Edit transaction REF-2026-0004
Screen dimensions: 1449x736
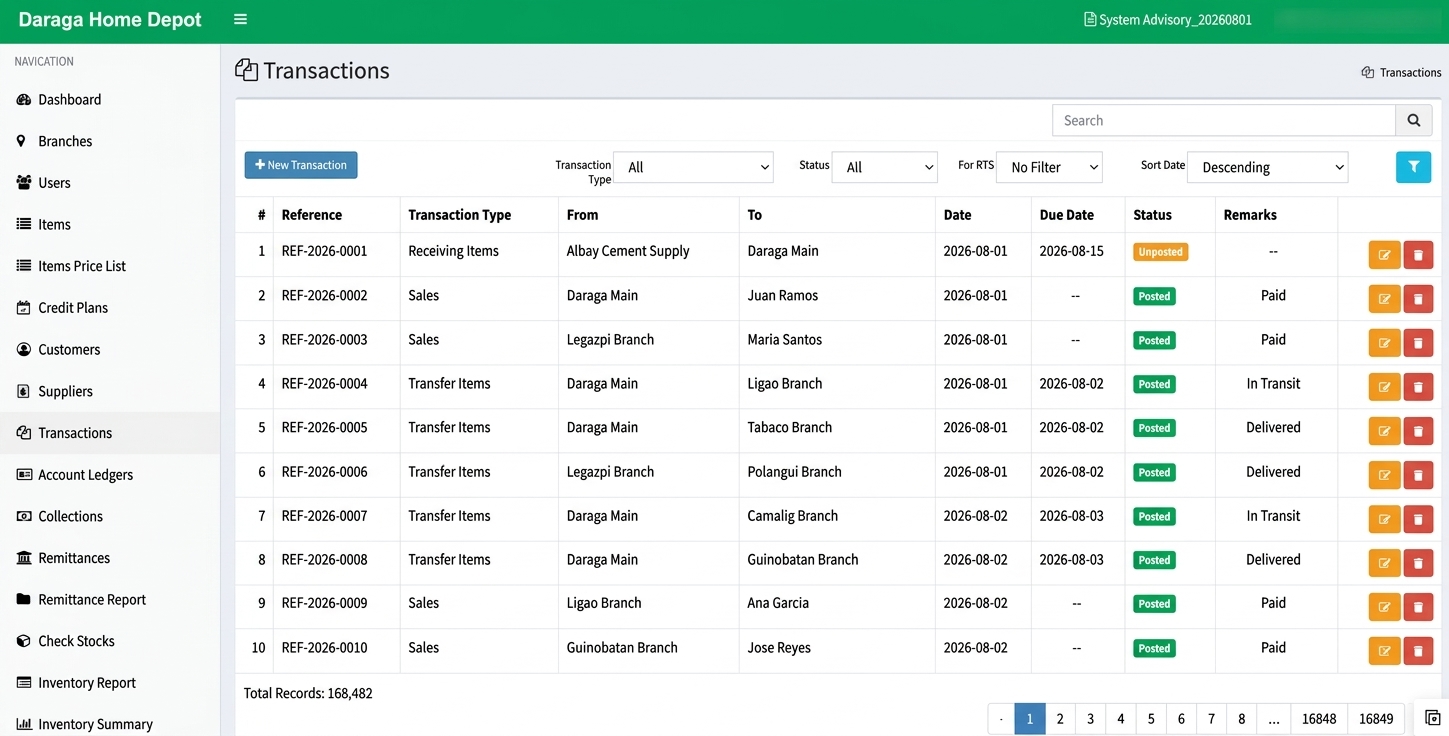point(1384,387)
